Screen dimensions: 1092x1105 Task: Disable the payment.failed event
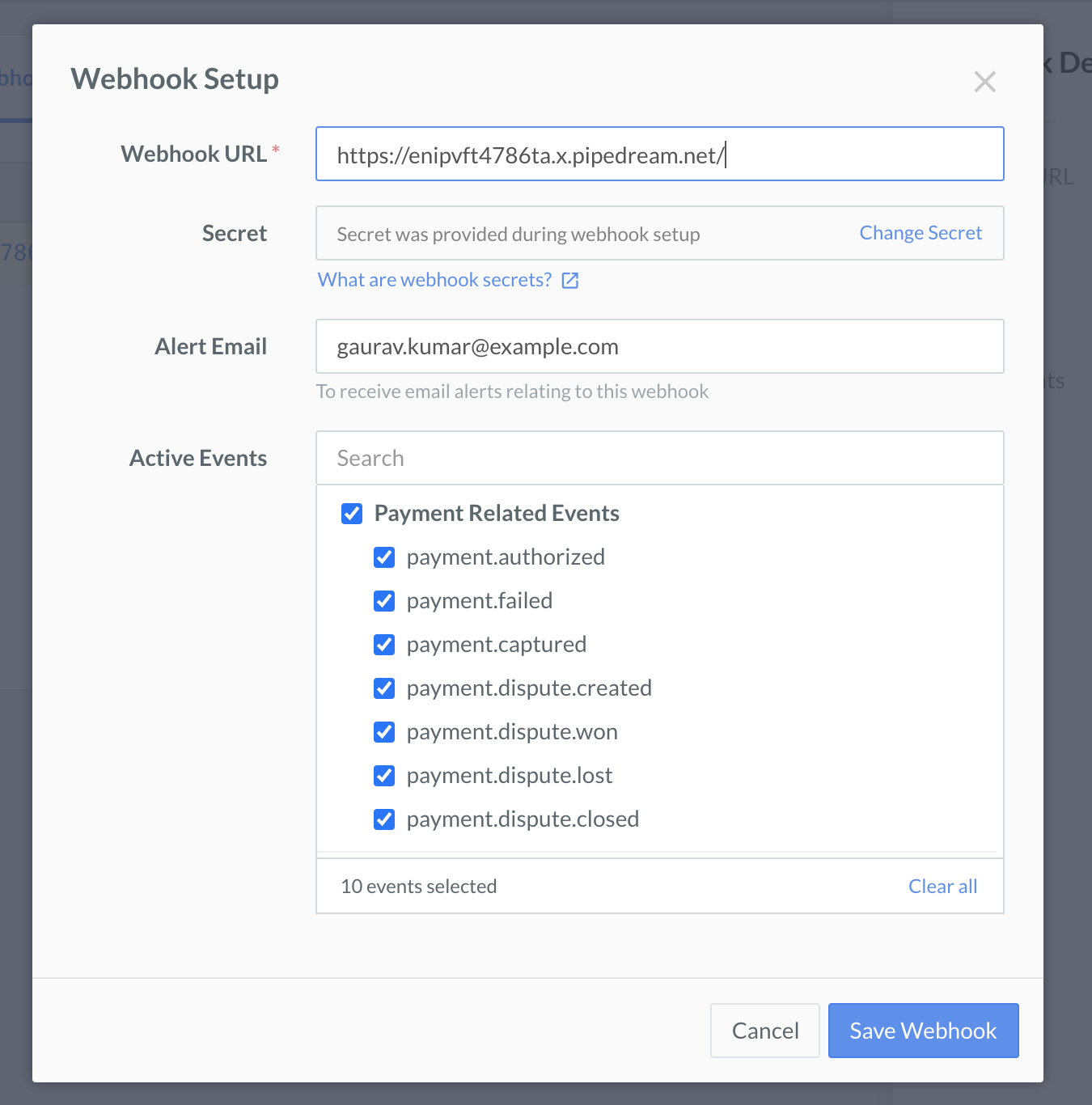(x=384, y=601)
